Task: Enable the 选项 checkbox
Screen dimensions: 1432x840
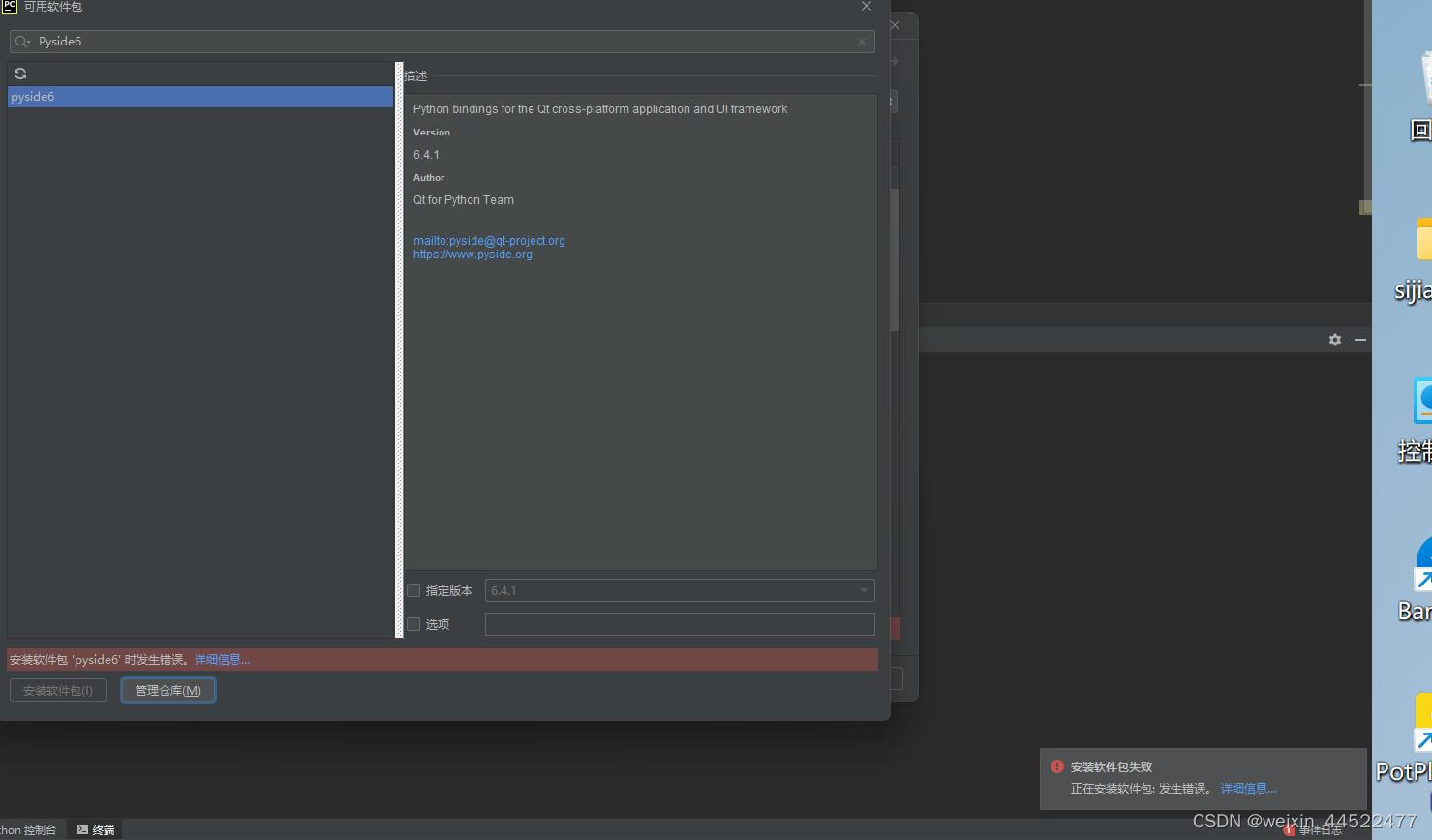Action: [413, 624]
